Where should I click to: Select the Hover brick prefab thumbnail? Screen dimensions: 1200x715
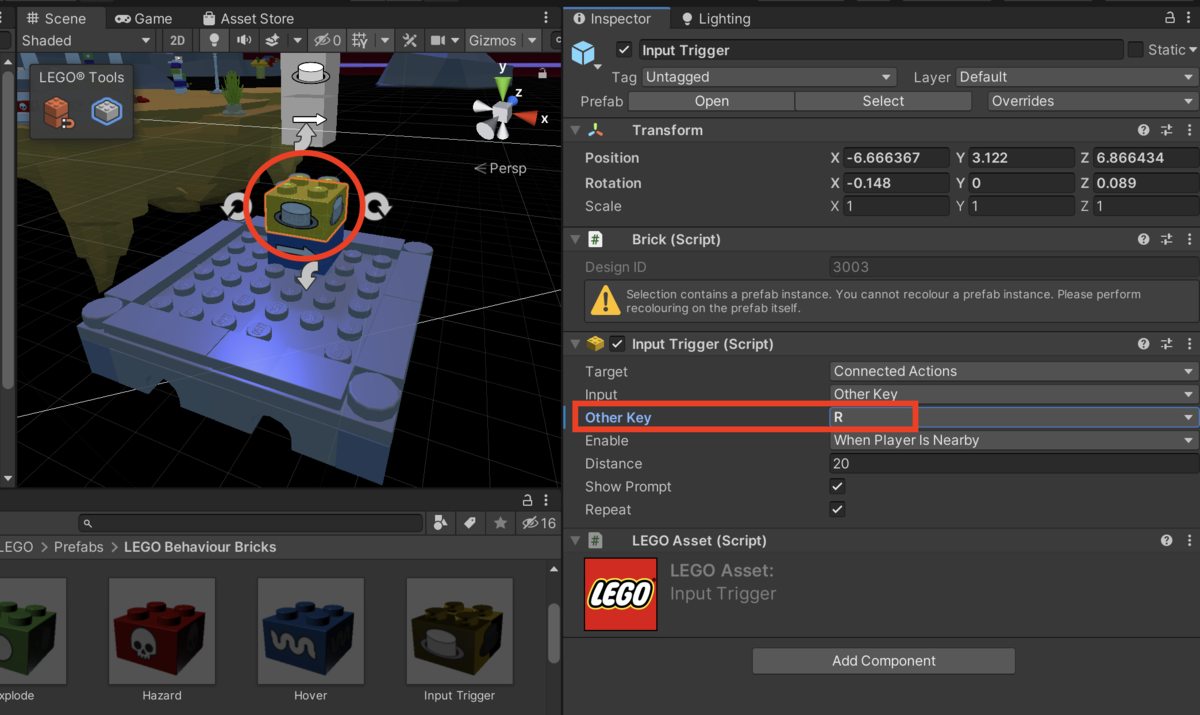[311, 632]
